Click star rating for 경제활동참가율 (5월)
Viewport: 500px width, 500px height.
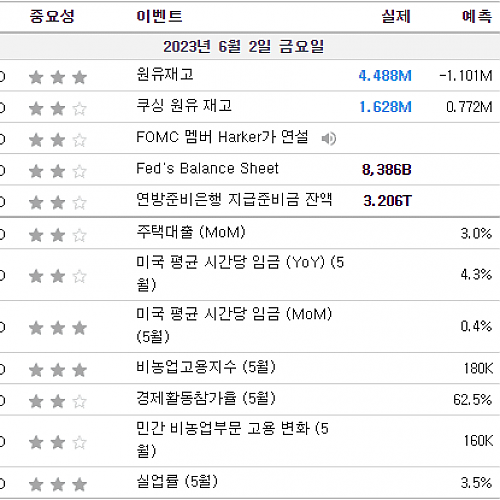click(58, 401)
